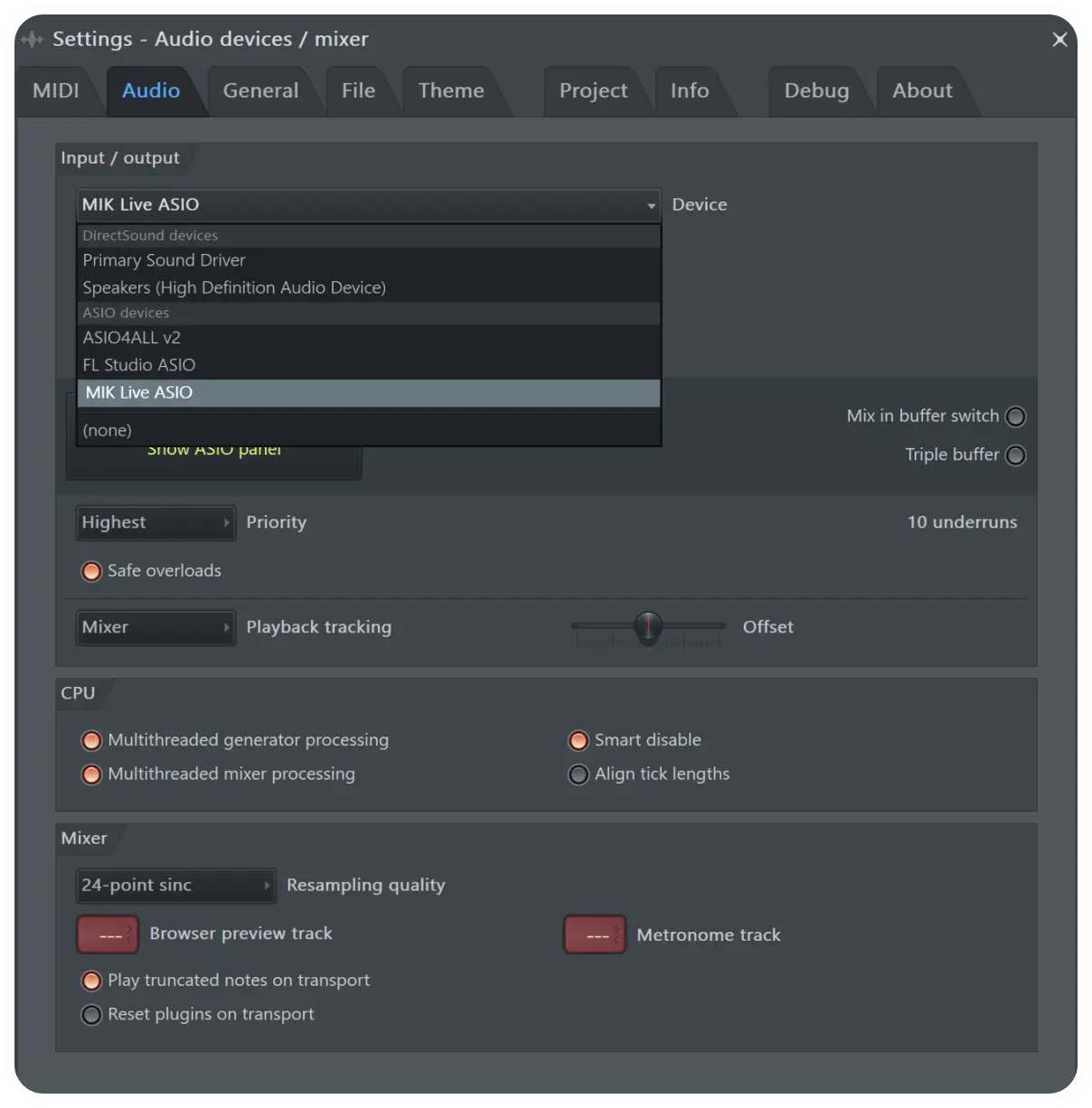Viewport: 1092px width, 1108px height.
Task: Toggle the Mix in buffer switch option
Action: coord(1015,417)
